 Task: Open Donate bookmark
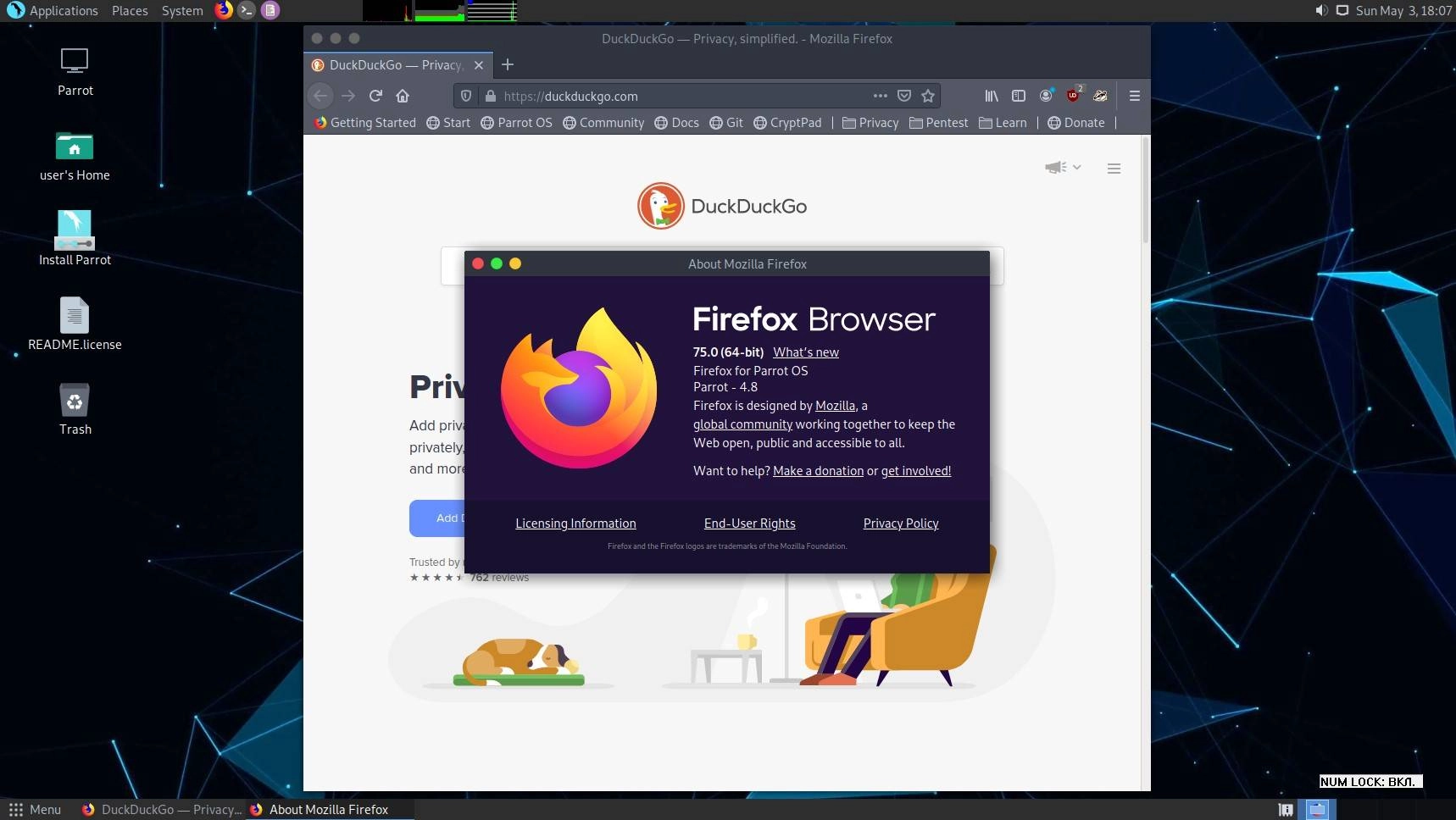[x=1076, y=122]
